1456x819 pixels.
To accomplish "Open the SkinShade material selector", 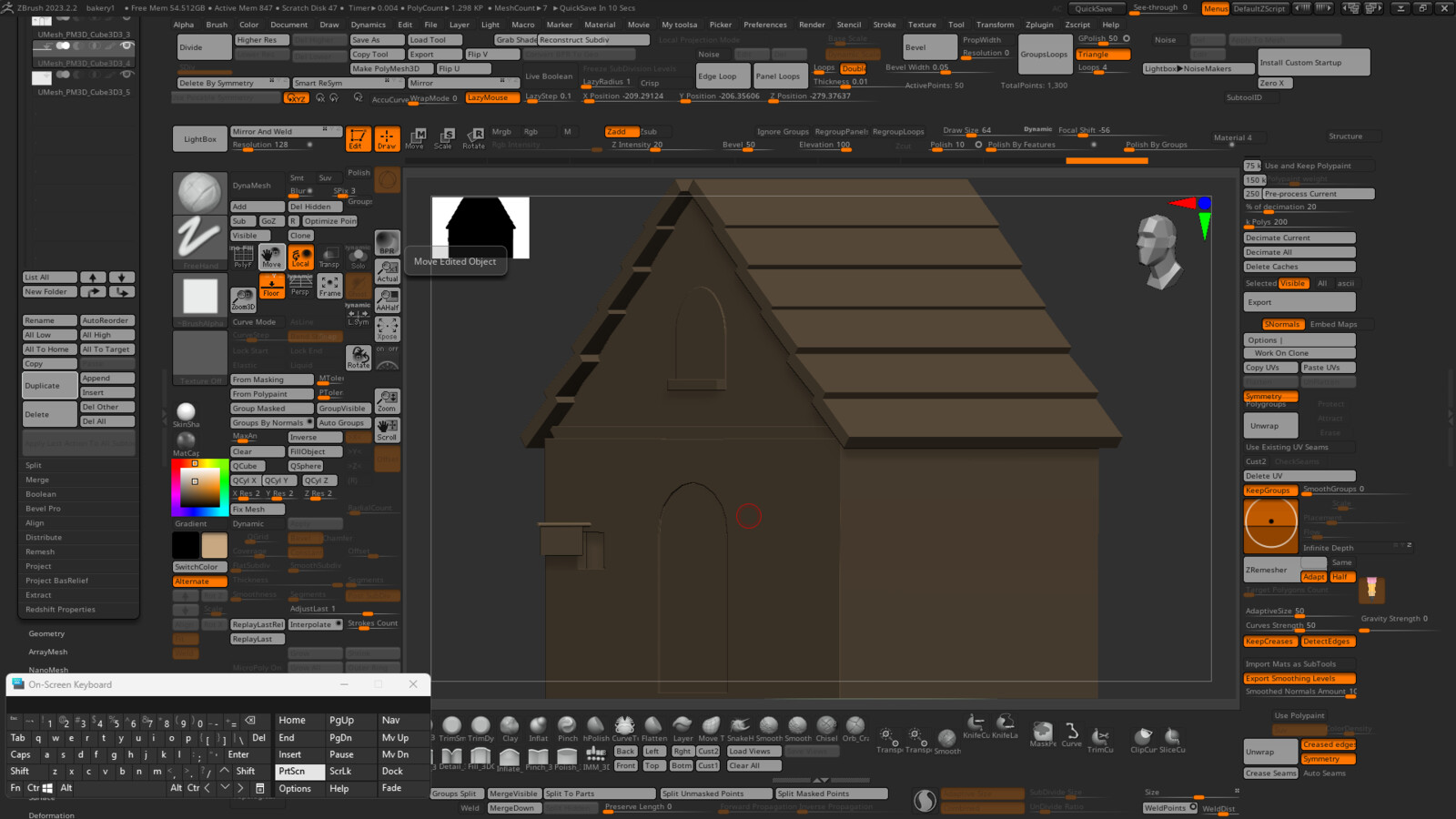I will tap(187, 415).
